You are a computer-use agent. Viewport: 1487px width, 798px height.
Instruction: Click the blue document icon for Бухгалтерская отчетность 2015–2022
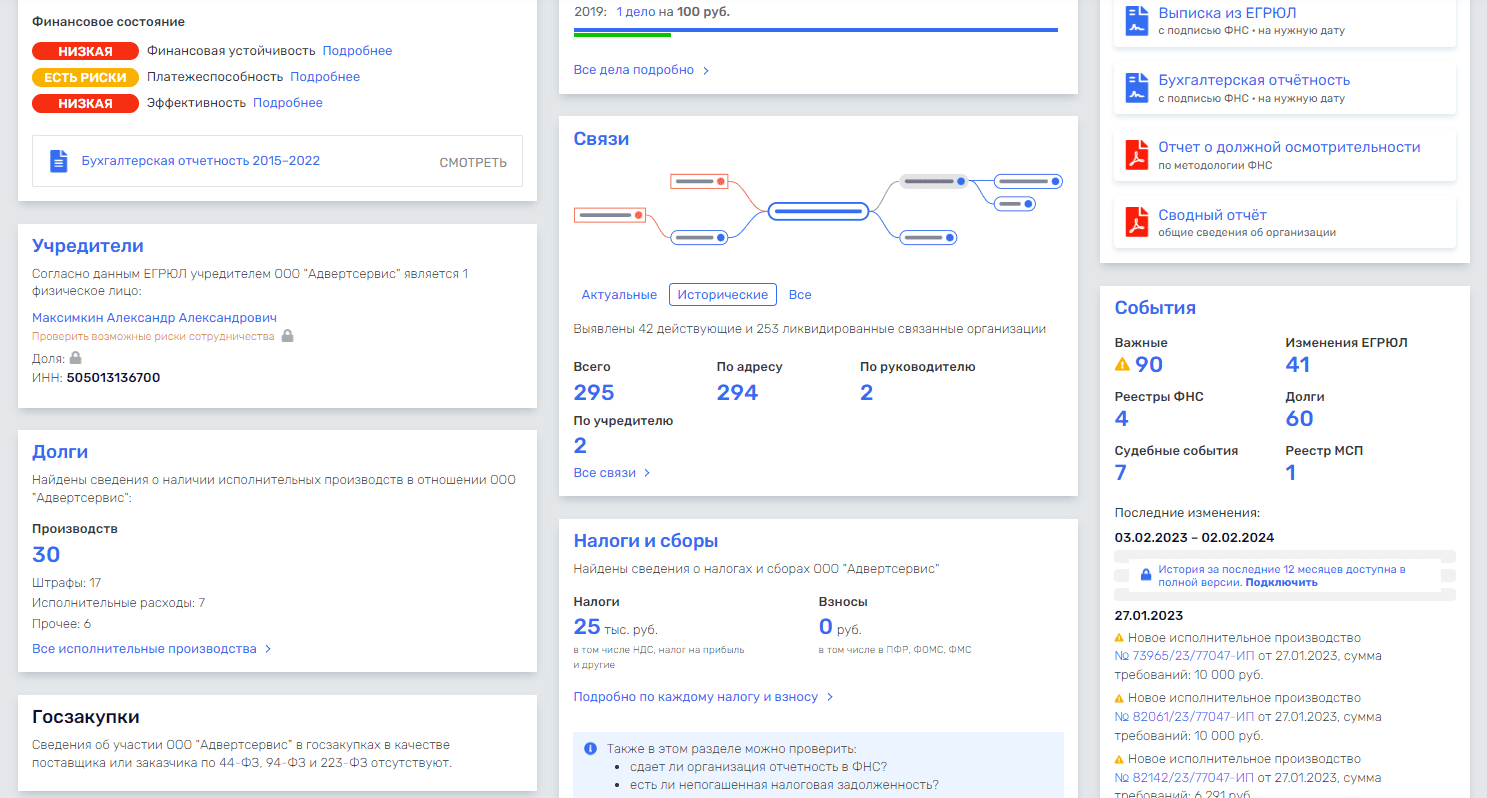[x=59, y=161]
